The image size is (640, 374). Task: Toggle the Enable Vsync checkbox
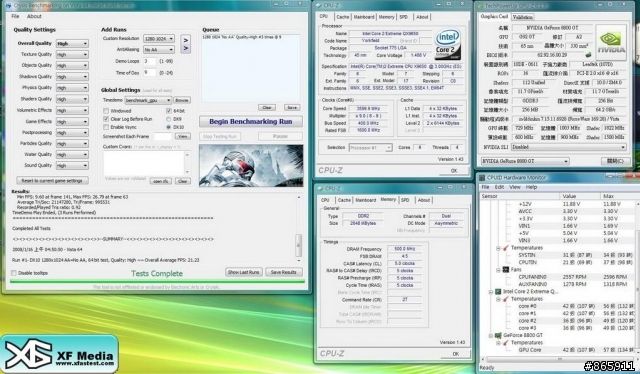click(x=106, y=127)
